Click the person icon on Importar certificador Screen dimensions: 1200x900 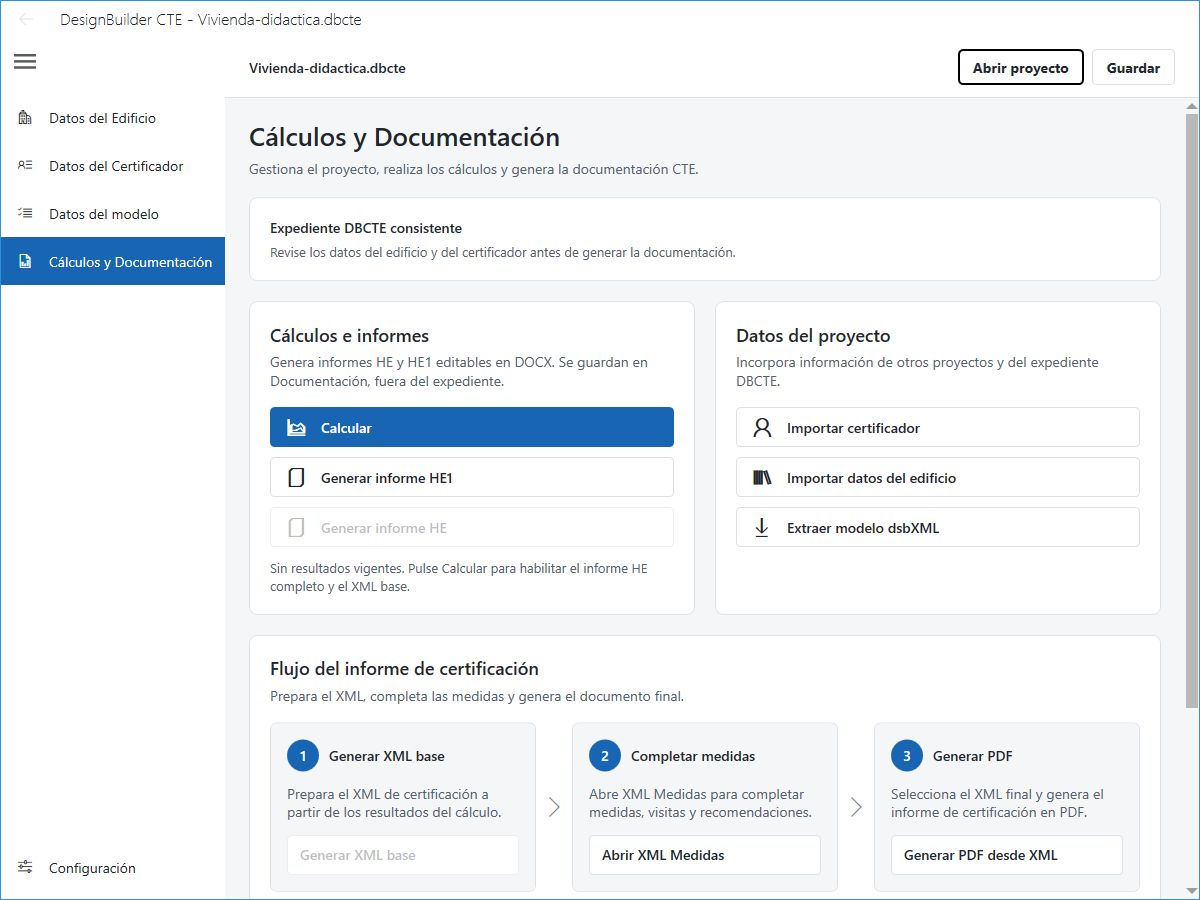coord(762,428)
